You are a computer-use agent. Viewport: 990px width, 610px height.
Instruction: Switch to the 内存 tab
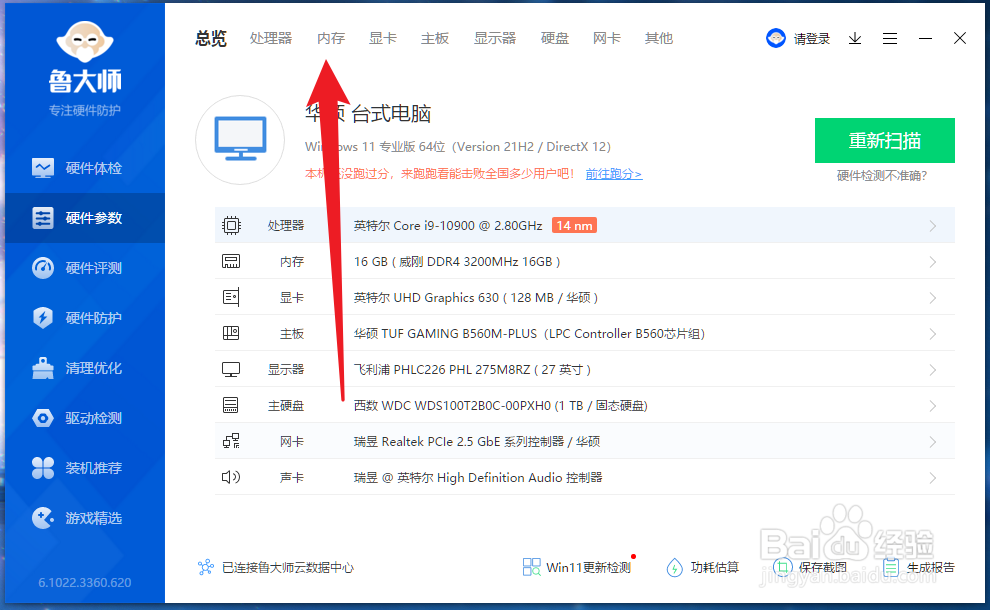tap(331, 39)
